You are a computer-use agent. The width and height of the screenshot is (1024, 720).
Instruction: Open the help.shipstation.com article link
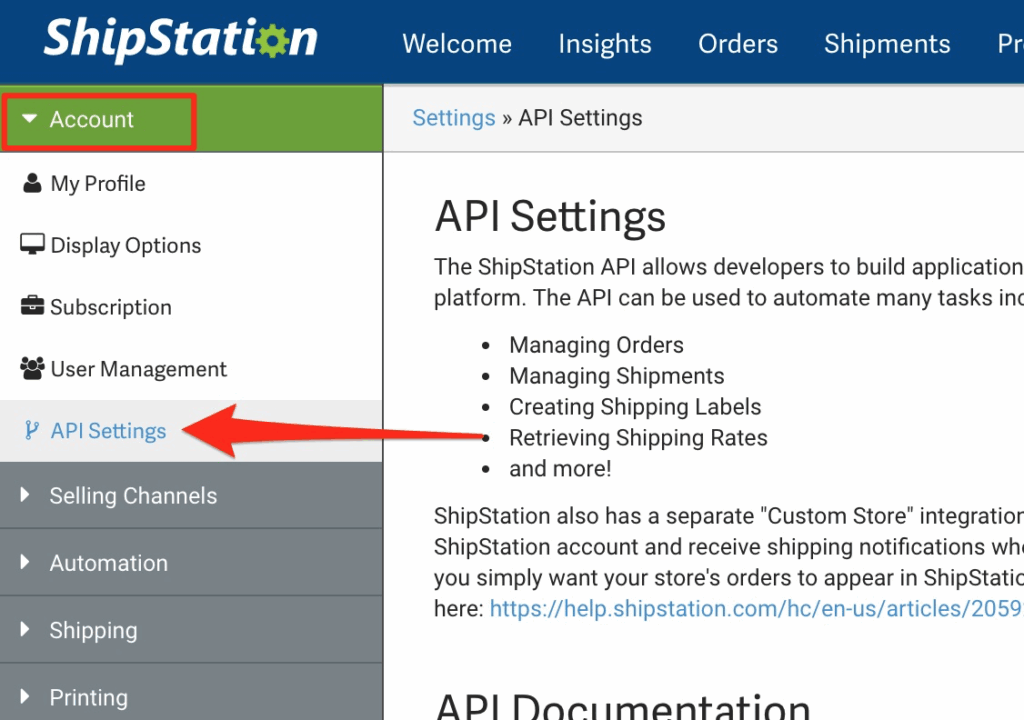tap(755, 608)
